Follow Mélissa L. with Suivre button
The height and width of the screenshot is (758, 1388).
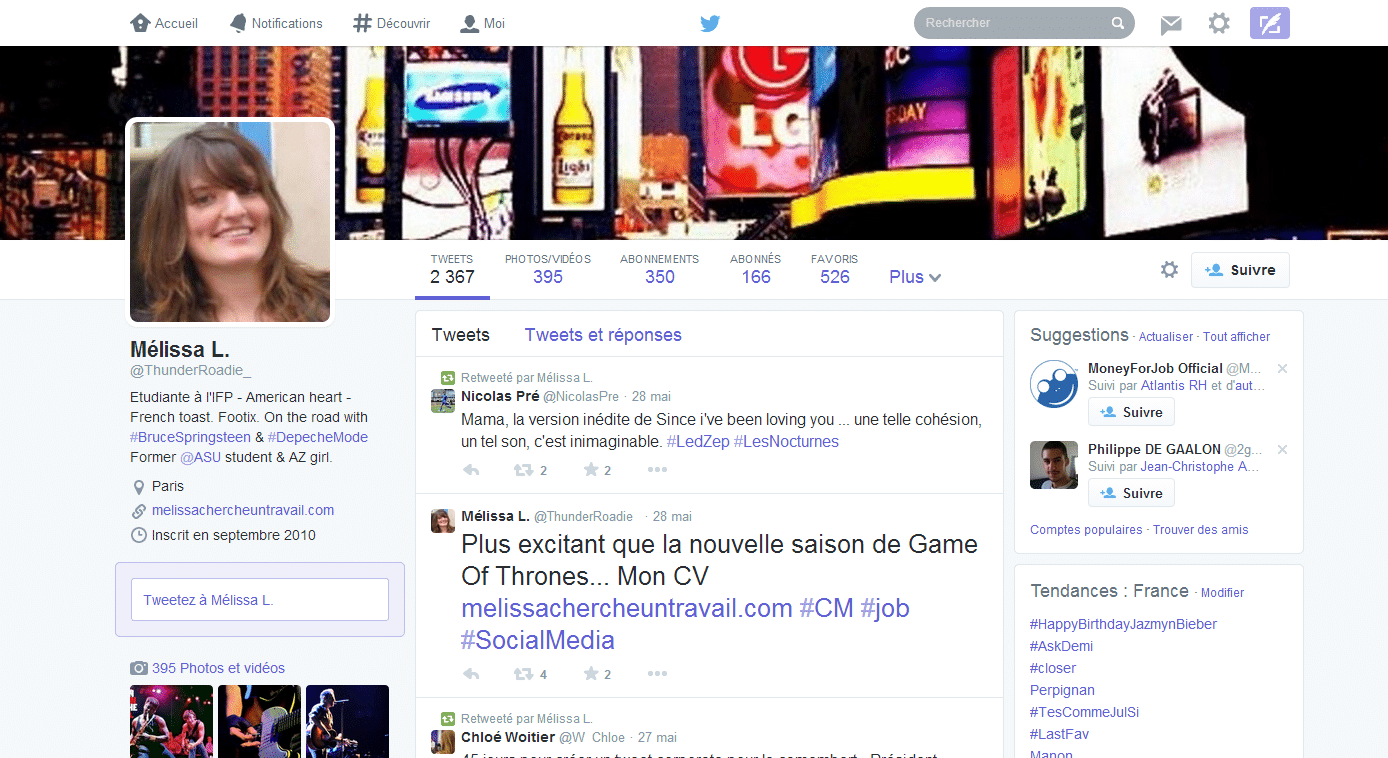tap(1240, 270)
